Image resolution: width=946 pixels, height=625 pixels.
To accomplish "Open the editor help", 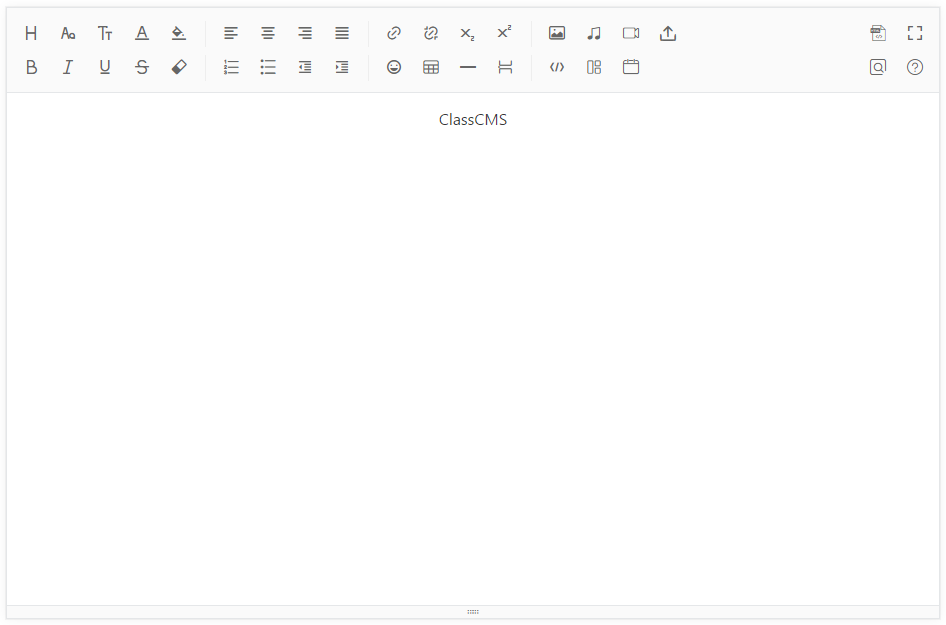I will [x=915, y=67].
